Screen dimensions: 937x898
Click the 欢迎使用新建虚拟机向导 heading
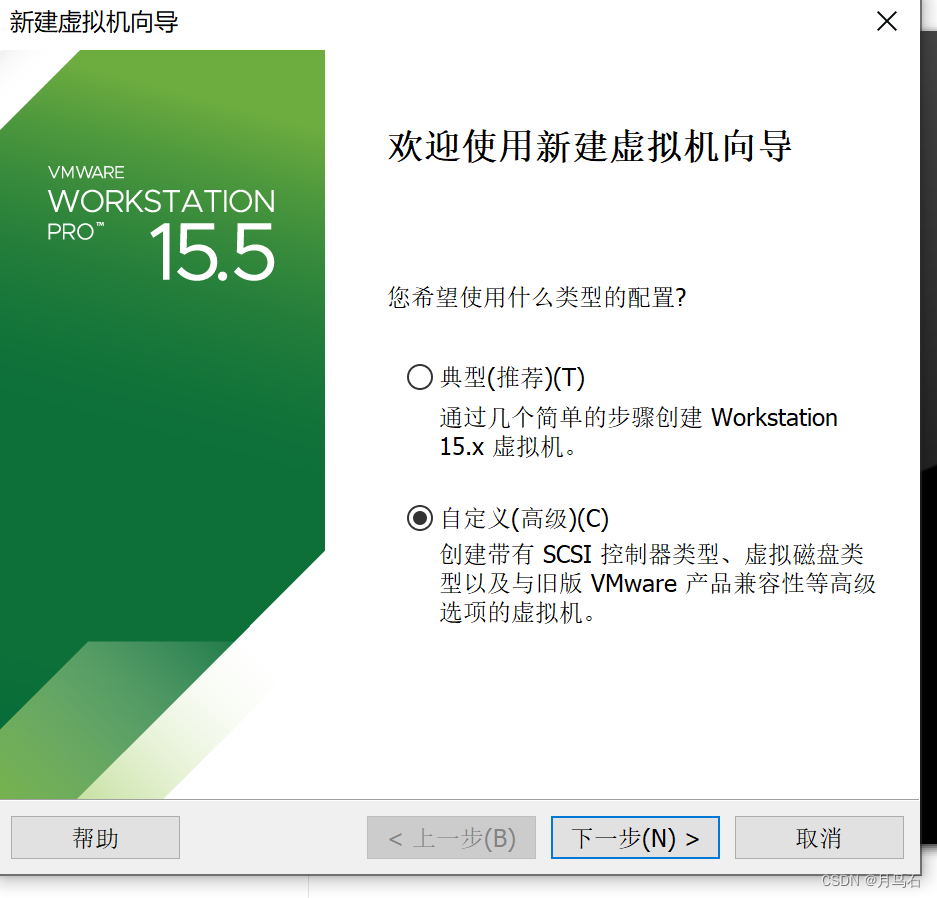coord(590,146)
